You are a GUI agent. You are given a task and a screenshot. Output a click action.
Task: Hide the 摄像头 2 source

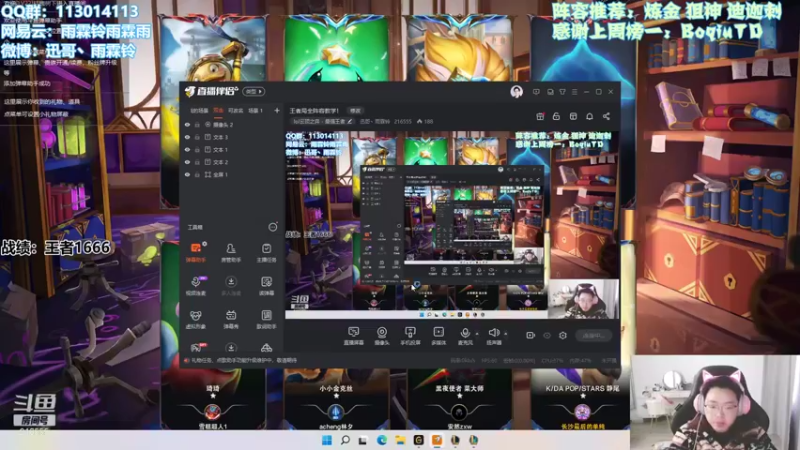coord(187,124)
